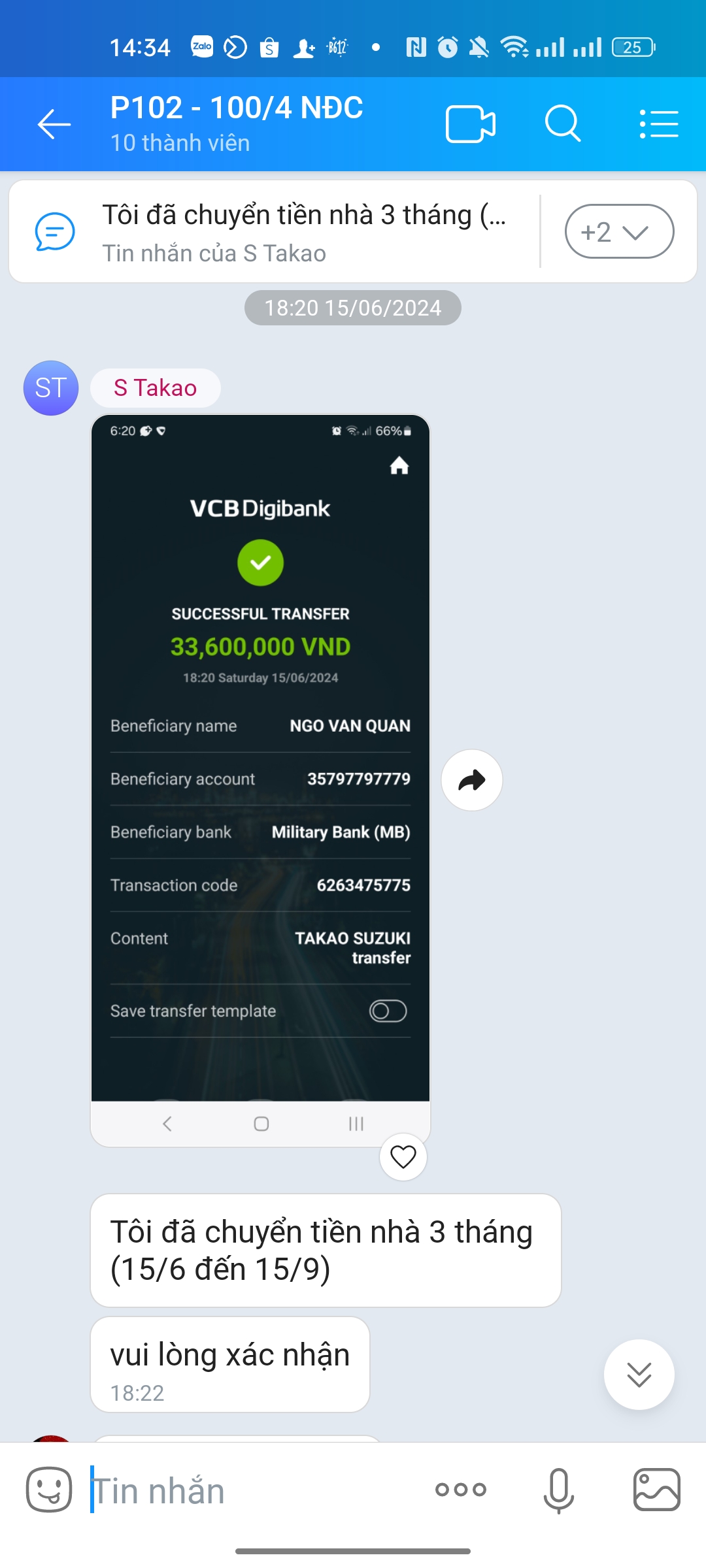The width and height of the screenshot is (706, 1568).
Task: Tap the S Takao sender name label
Action: click(156, 388)
